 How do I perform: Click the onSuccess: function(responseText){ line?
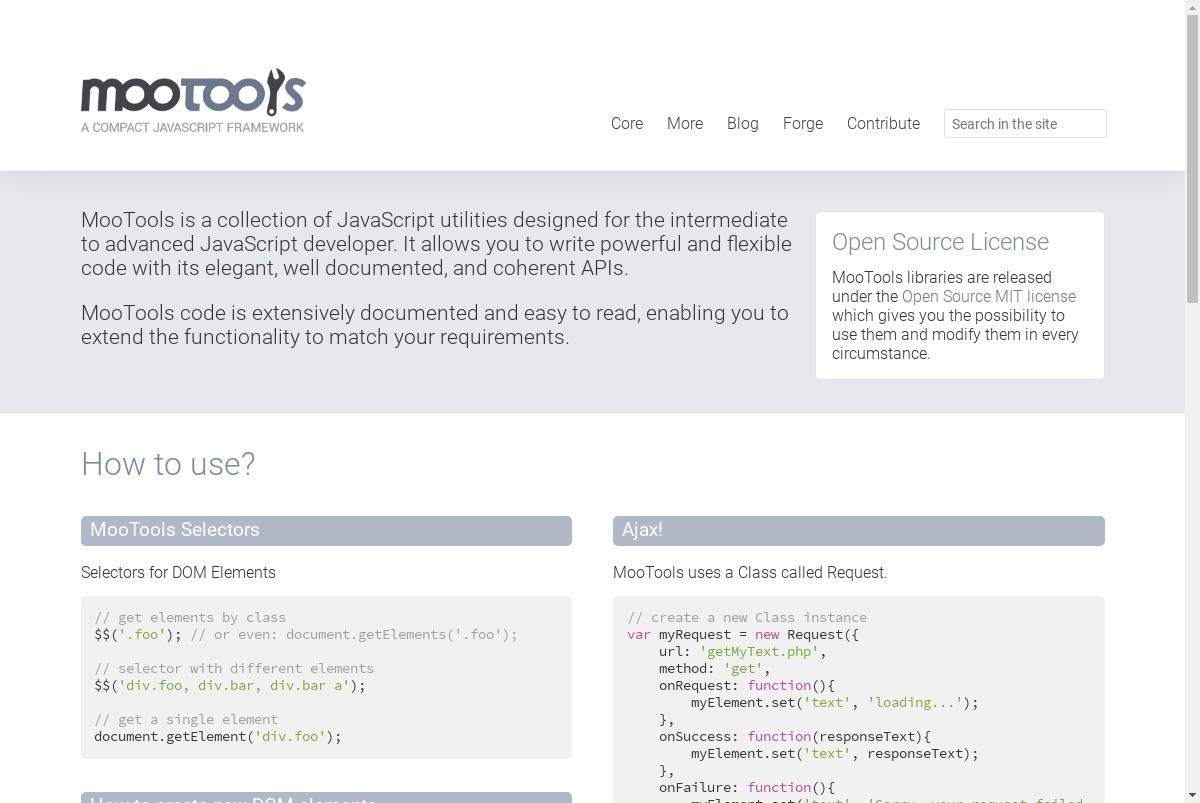coord(795,737)
